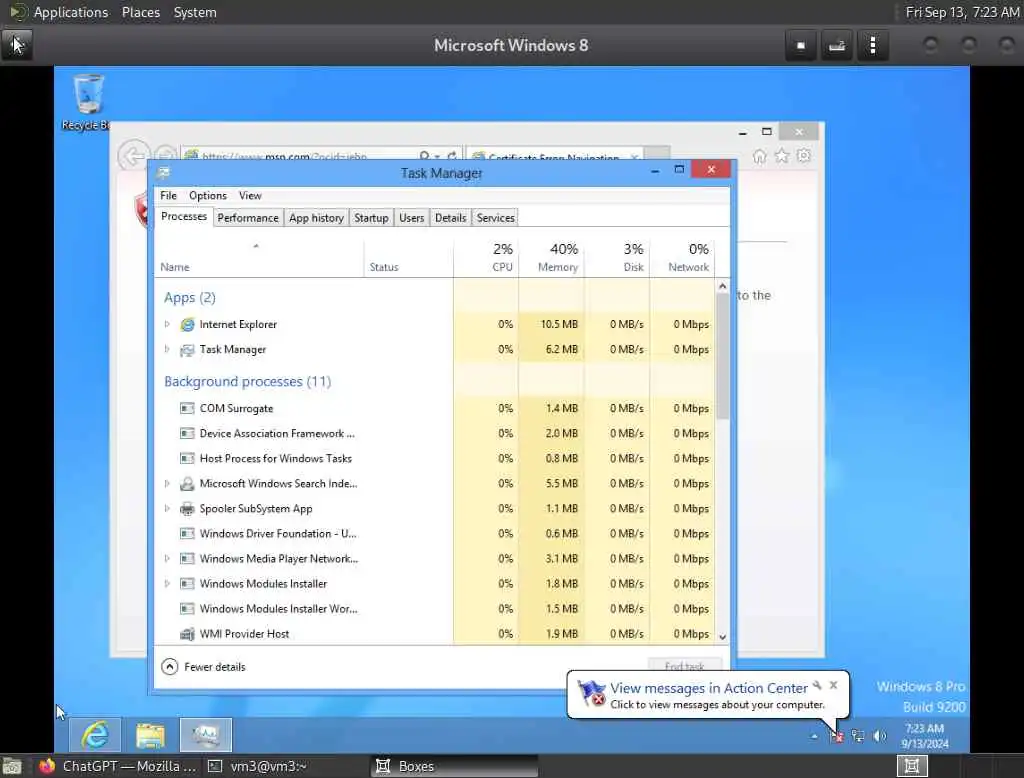Click the Windows Modules Installer Worker icon
The width and height of the screenshot is (1024, 778).
point(187,609)
